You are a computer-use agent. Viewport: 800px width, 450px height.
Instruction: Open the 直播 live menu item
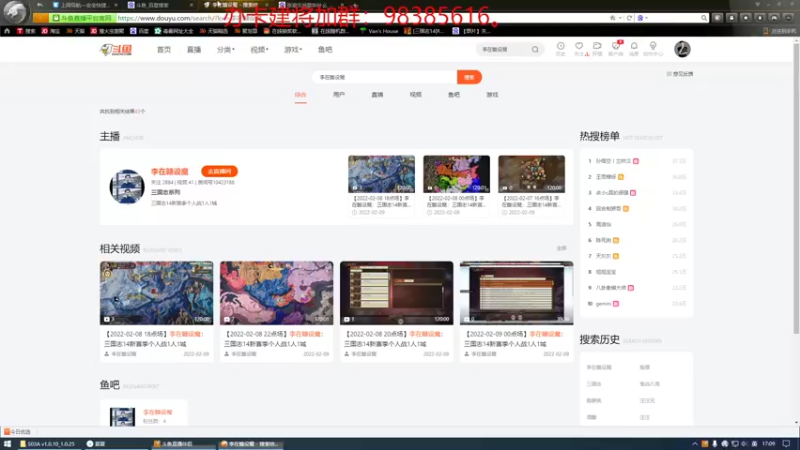point(194,49)
